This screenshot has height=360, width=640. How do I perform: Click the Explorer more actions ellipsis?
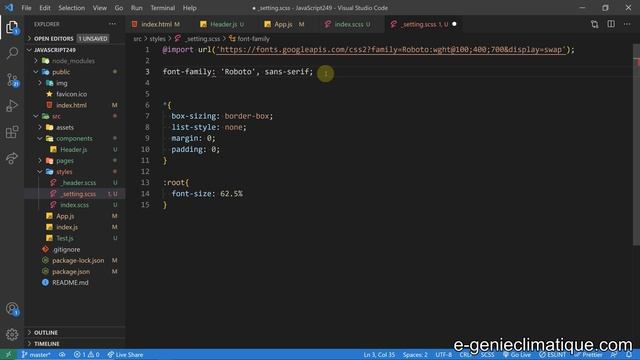click(x=112, y=24)
